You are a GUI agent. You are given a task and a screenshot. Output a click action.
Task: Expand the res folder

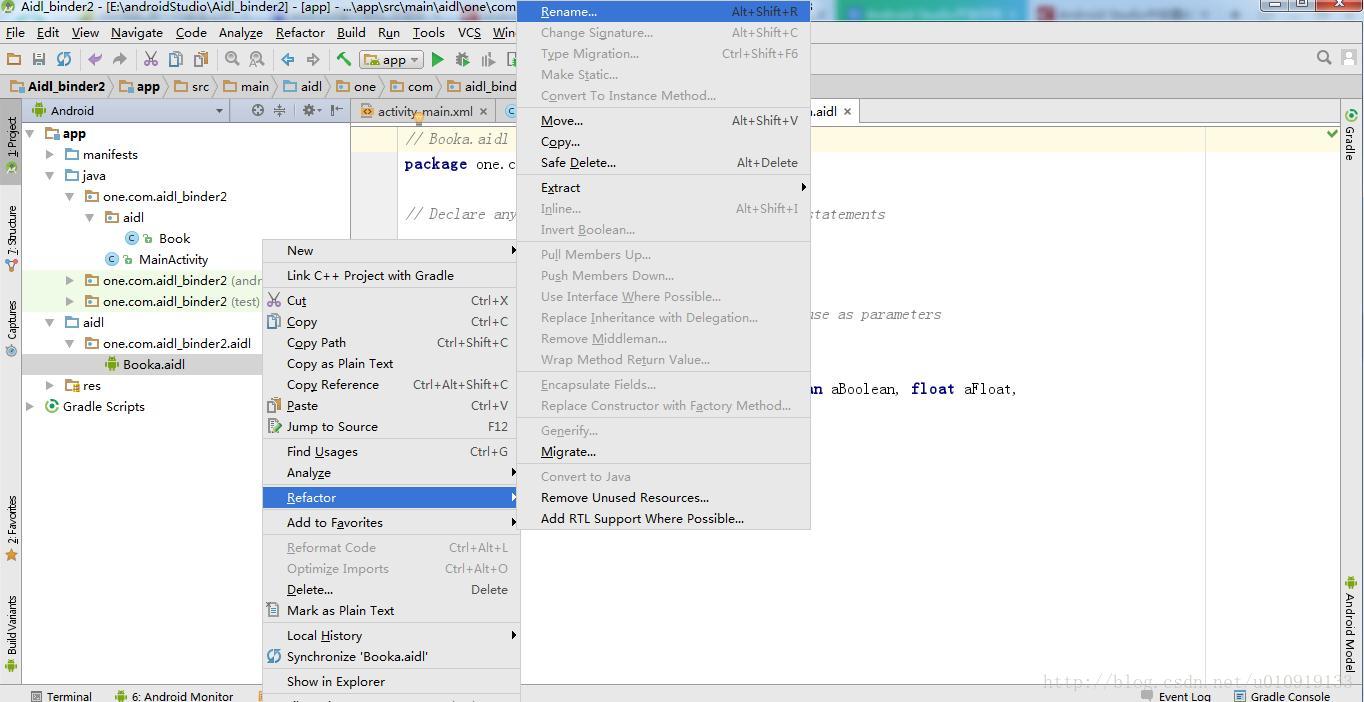50,385
